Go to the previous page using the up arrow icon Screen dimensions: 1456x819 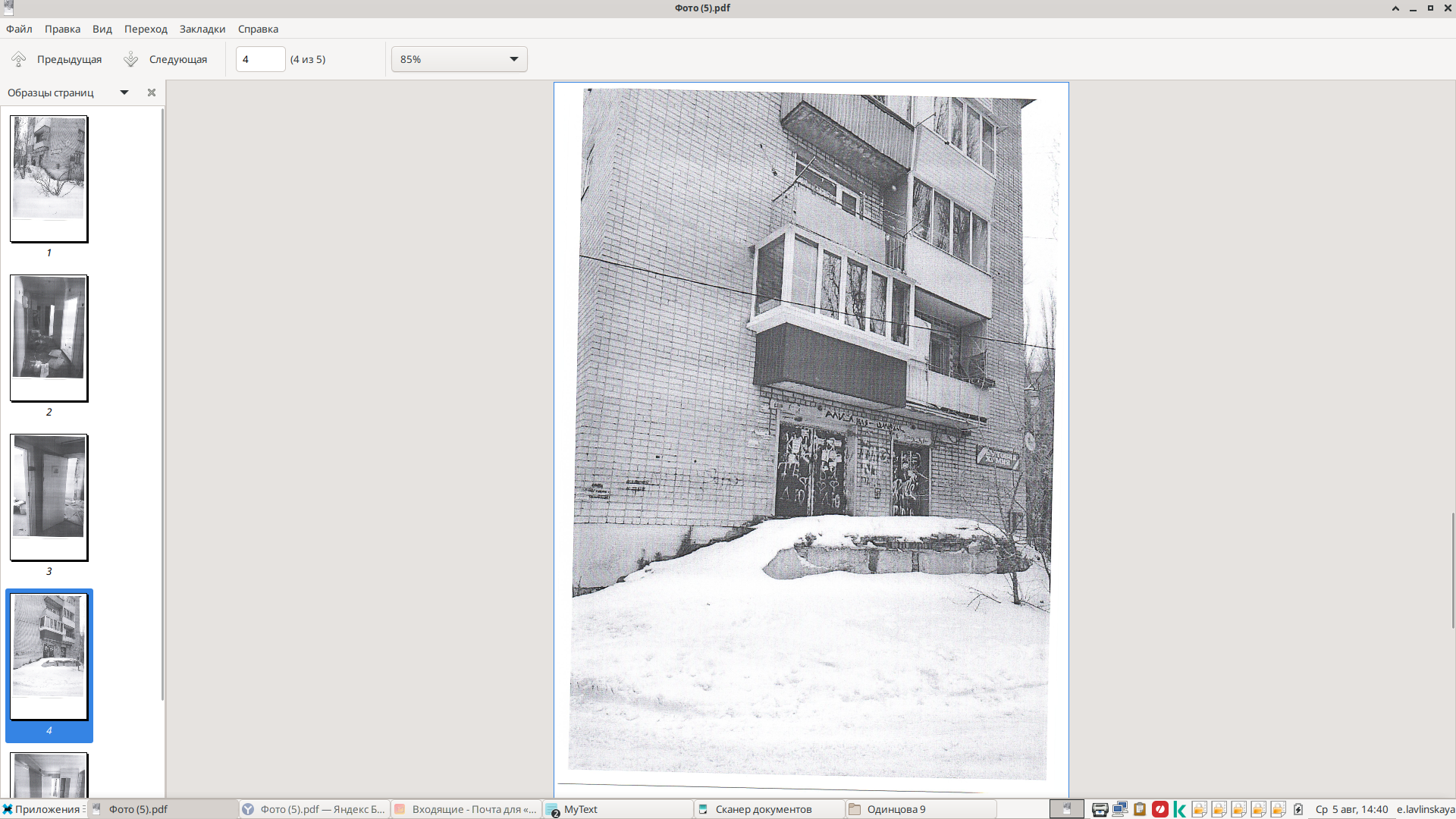point(19,59)
